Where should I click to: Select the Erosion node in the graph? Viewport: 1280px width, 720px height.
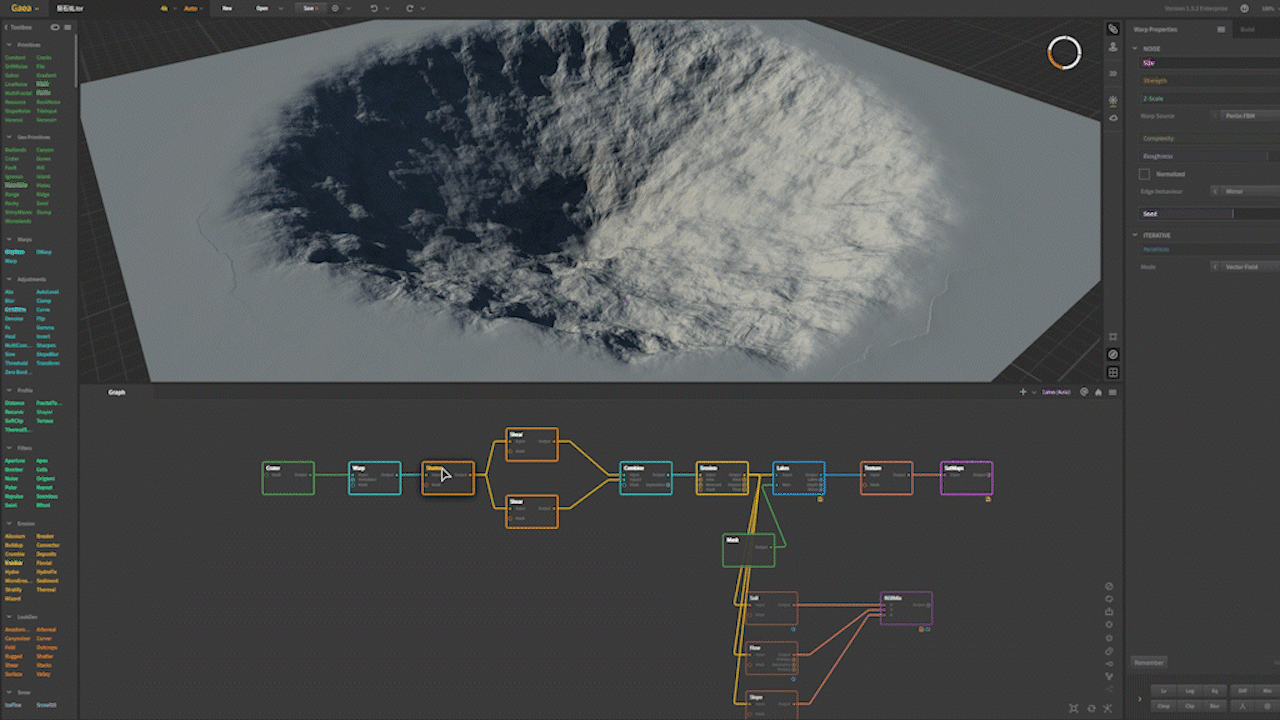(x=722, y=478)
